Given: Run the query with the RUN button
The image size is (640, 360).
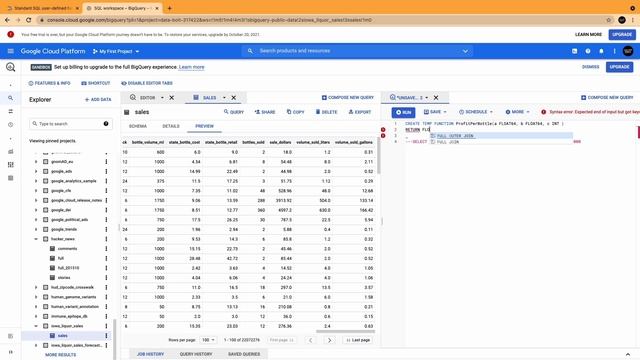Looking at the screenshot, I should pos(403,112).
